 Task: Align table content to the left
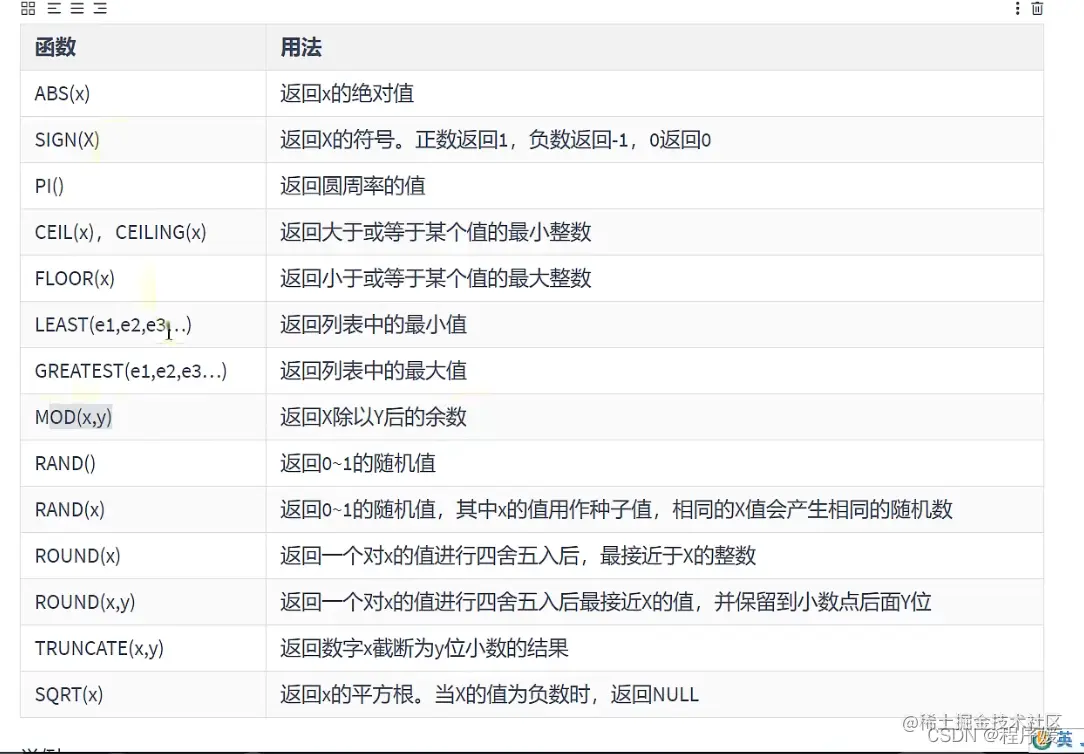click(54, 8)
